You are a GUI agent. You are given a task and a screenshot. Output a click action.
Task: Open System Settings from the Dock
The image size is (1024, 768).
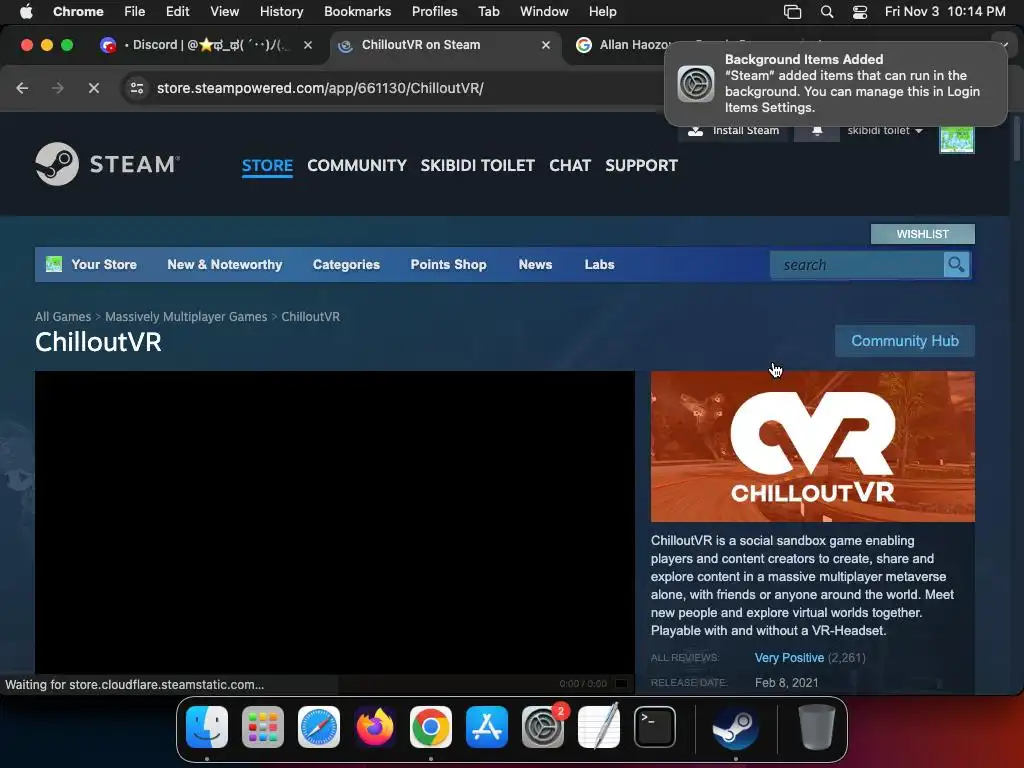pos(543,727)
